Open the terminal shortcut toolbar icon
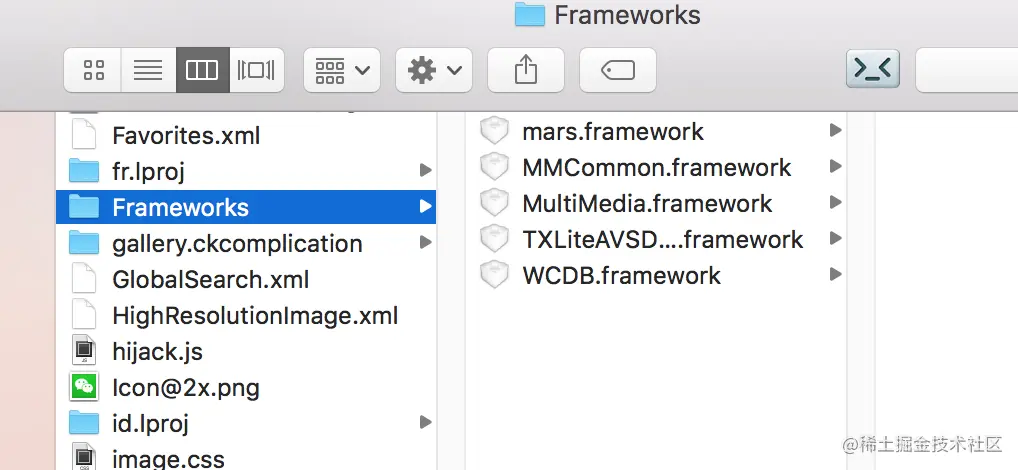Viewport: 1018px width, 470px height. click(x=873, y=69)
